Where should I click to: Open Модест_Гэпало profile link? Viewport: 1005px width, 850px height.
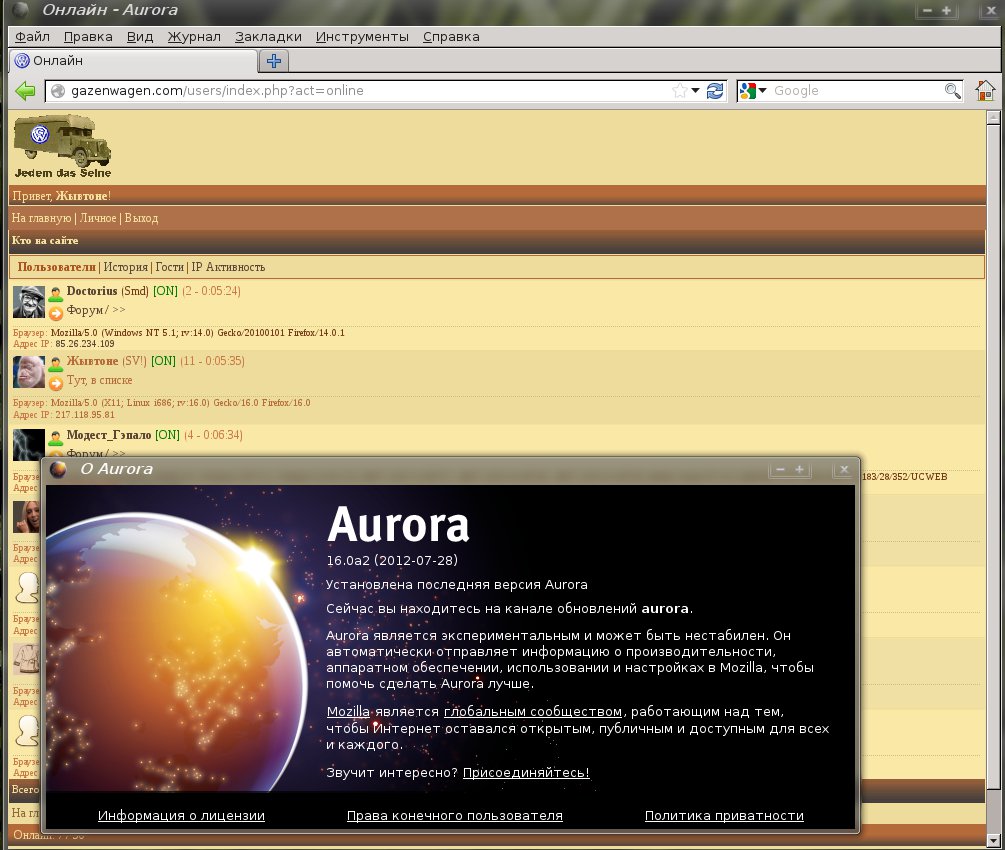109,435
